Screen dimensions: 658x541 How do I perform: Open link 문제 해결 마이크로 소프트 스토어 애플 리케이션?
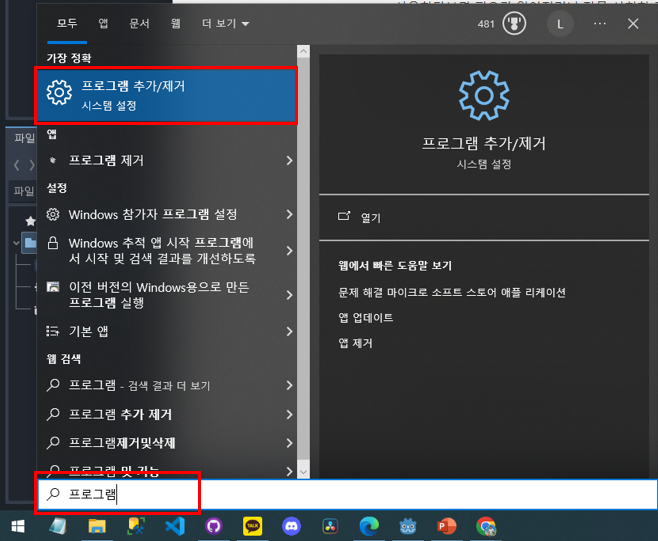pos(452,292)
